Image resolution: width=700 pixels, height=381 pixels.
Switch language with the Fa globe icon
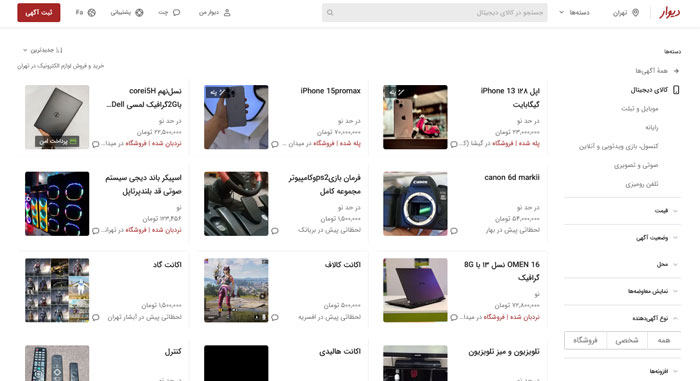point(86,13)
